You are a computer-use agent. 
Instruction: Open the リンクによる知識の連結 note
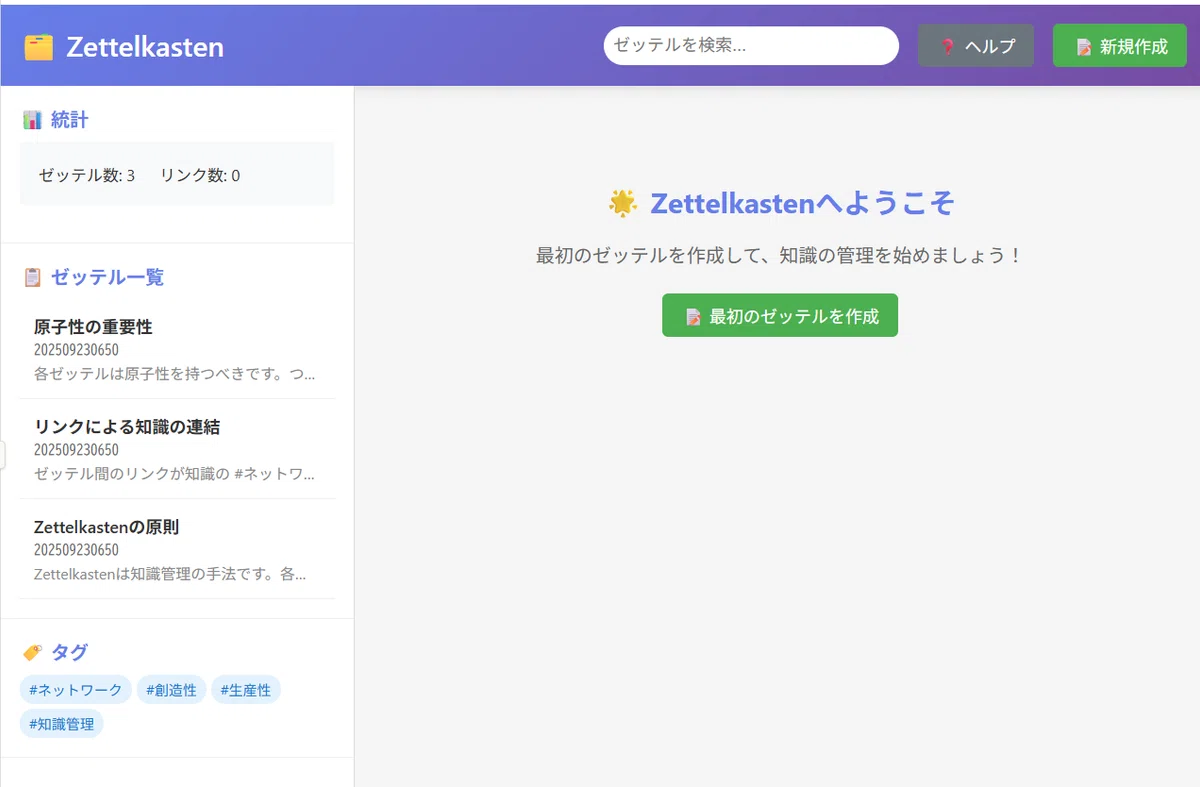[x=177, y=450]
